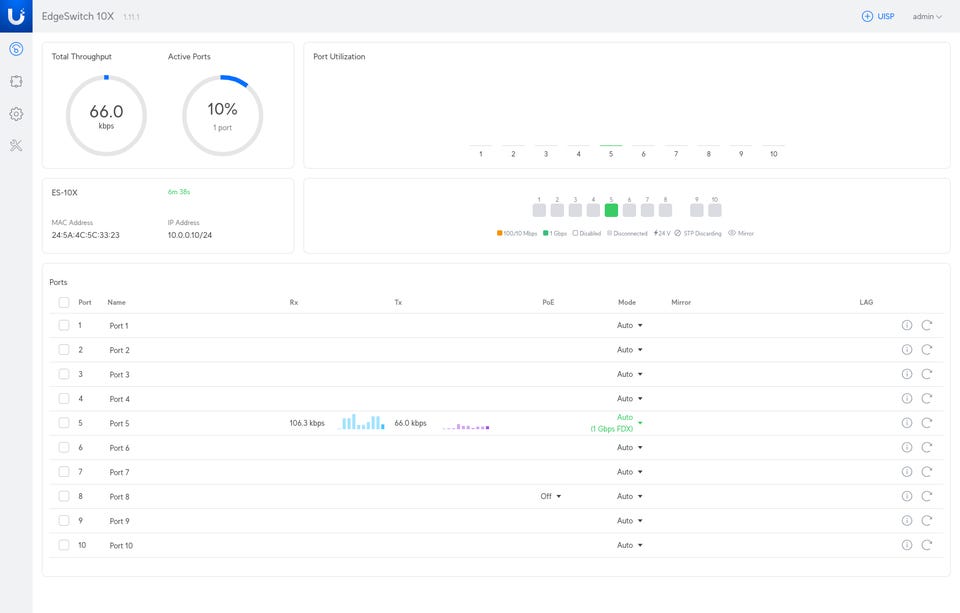Click port 5 utilization bar
960x613 pixels.
pos(611,145)
